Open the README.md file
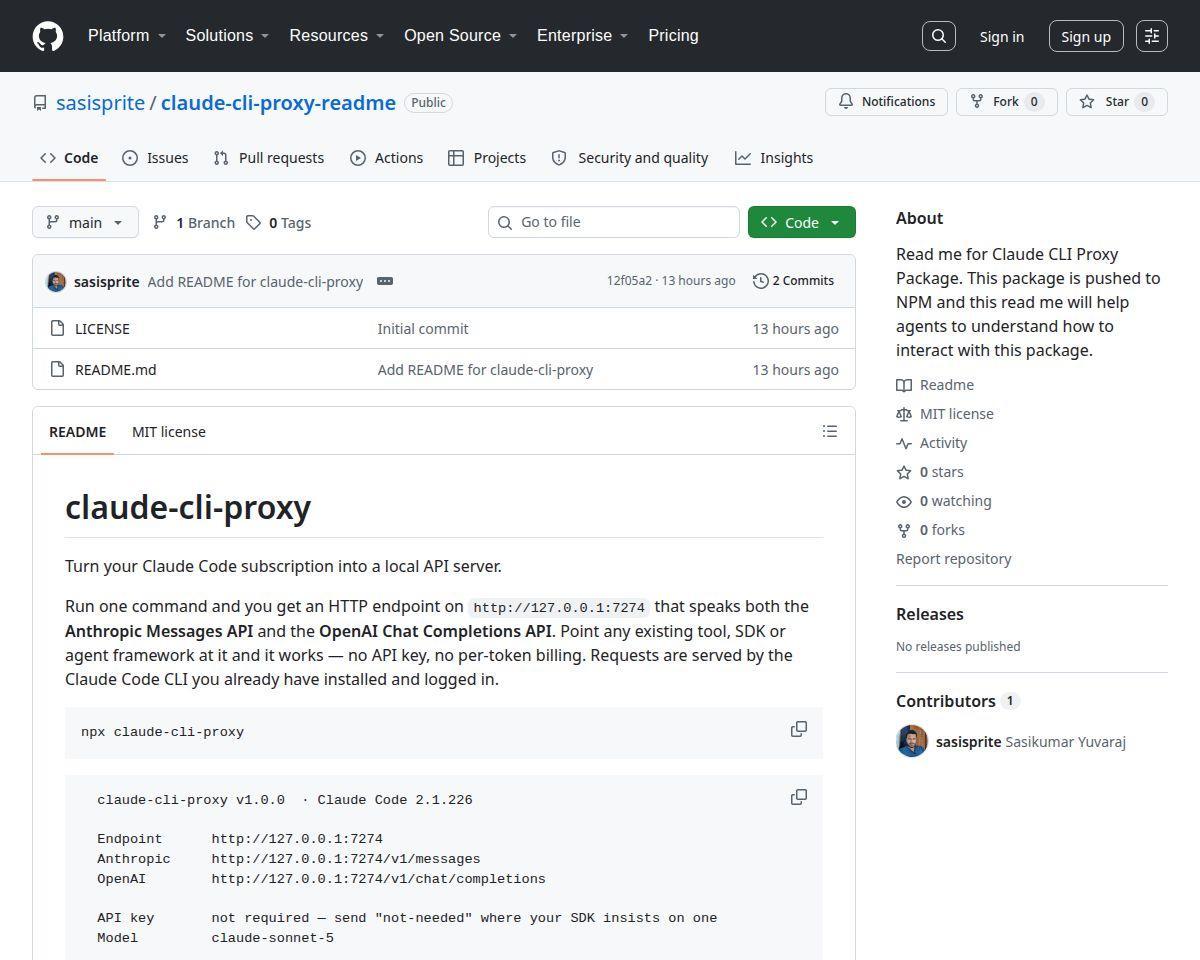1200x960 pixels. tap(116, 369)
